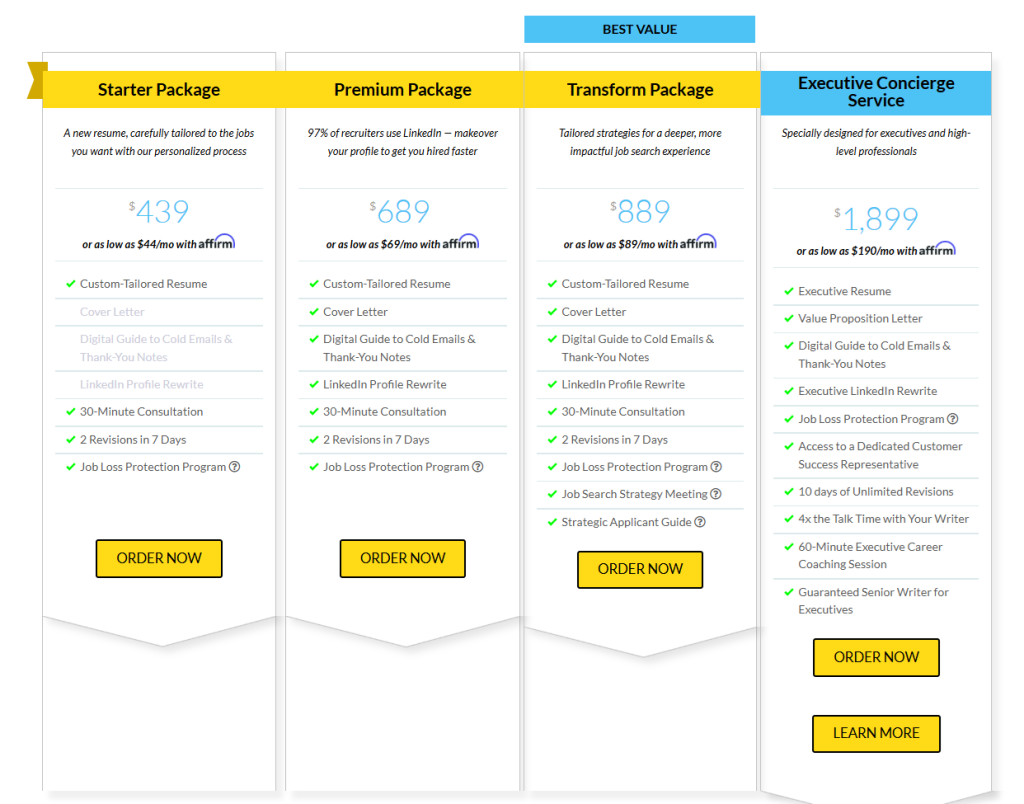Click the $889 price in Transform Package
The image size is (1024, 804).
coord(641,212)
